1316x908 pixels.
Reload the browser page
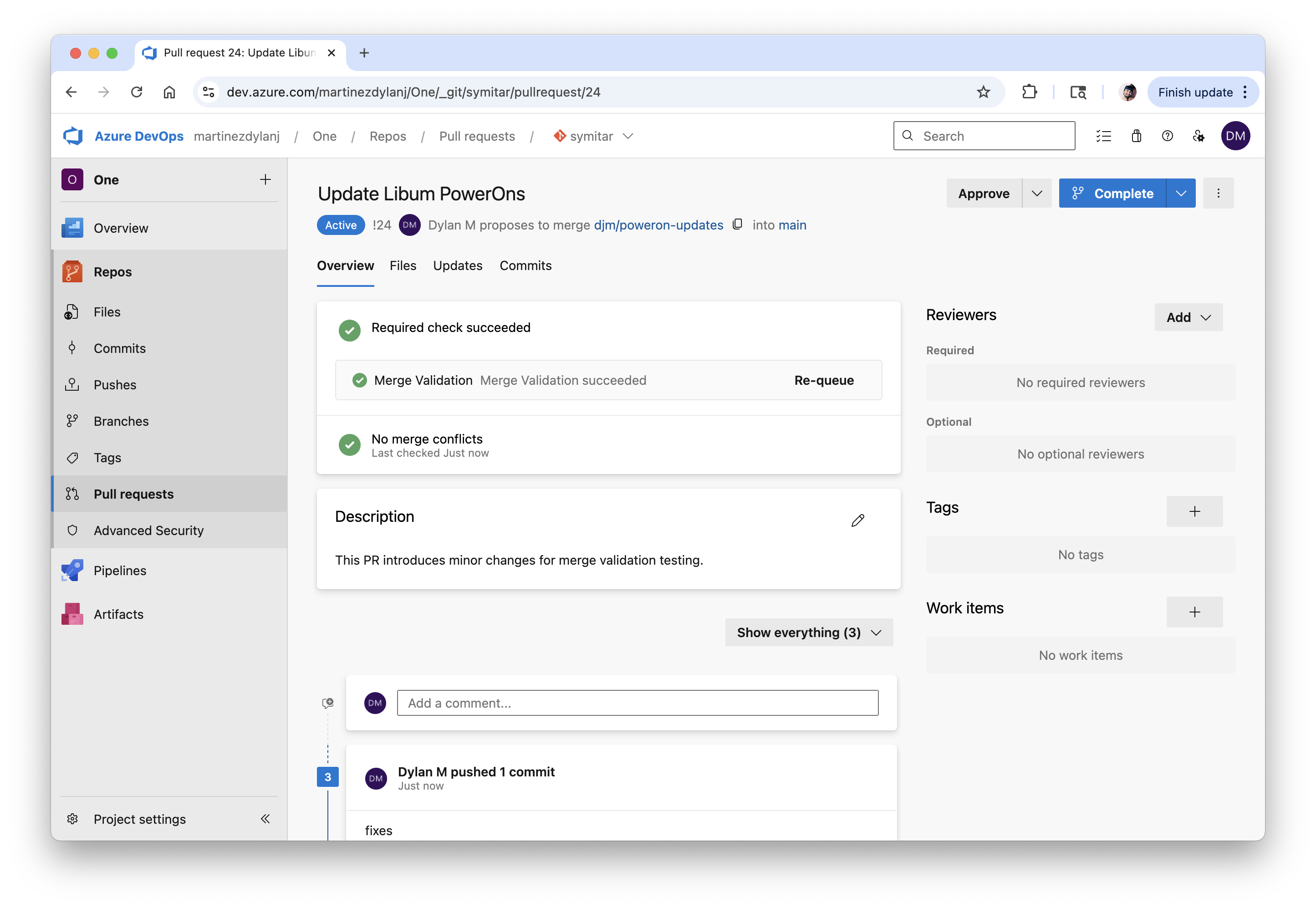click(137, 92)
